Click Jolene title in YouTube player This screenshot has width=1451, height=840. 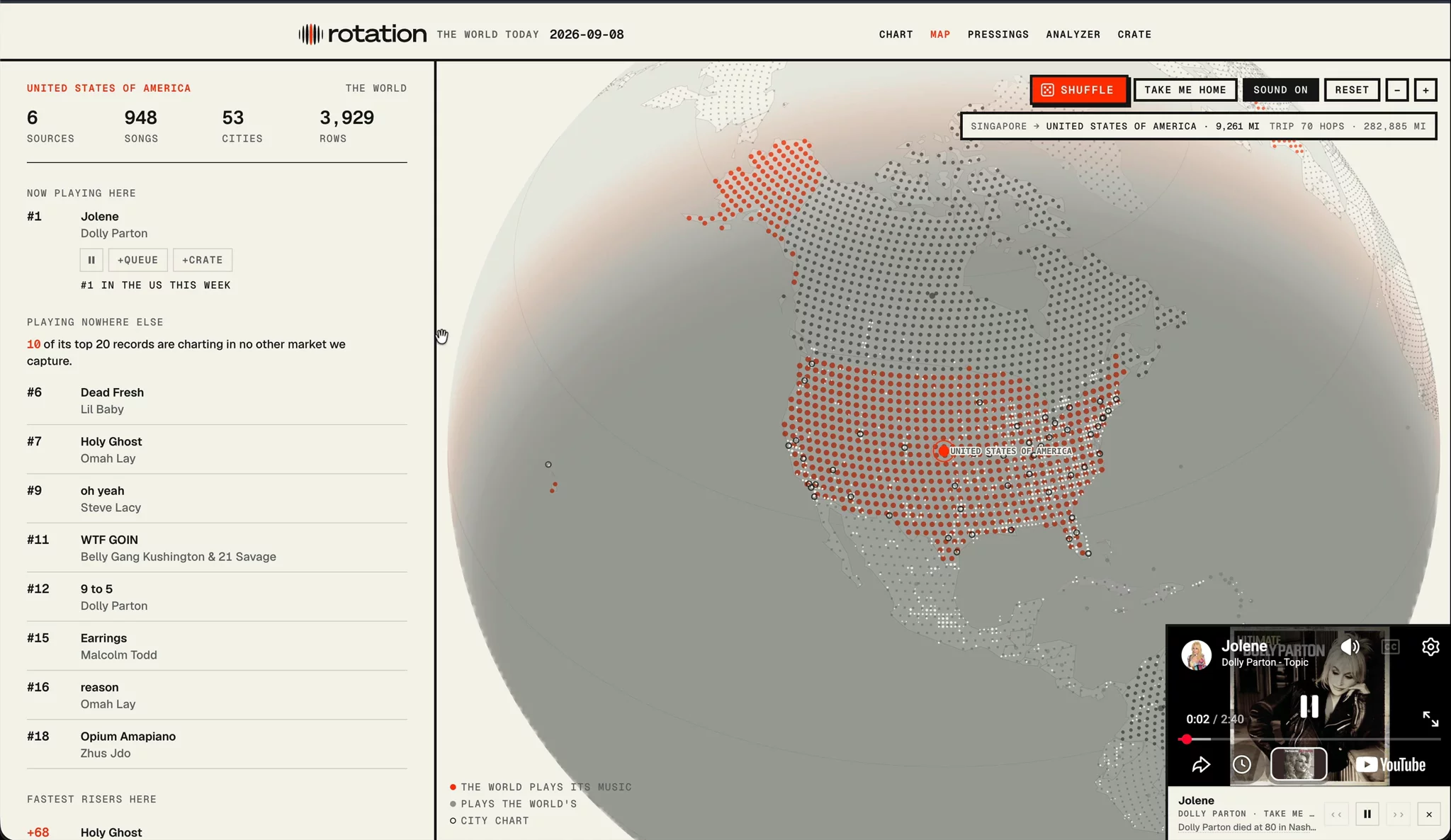(1244, 646)
